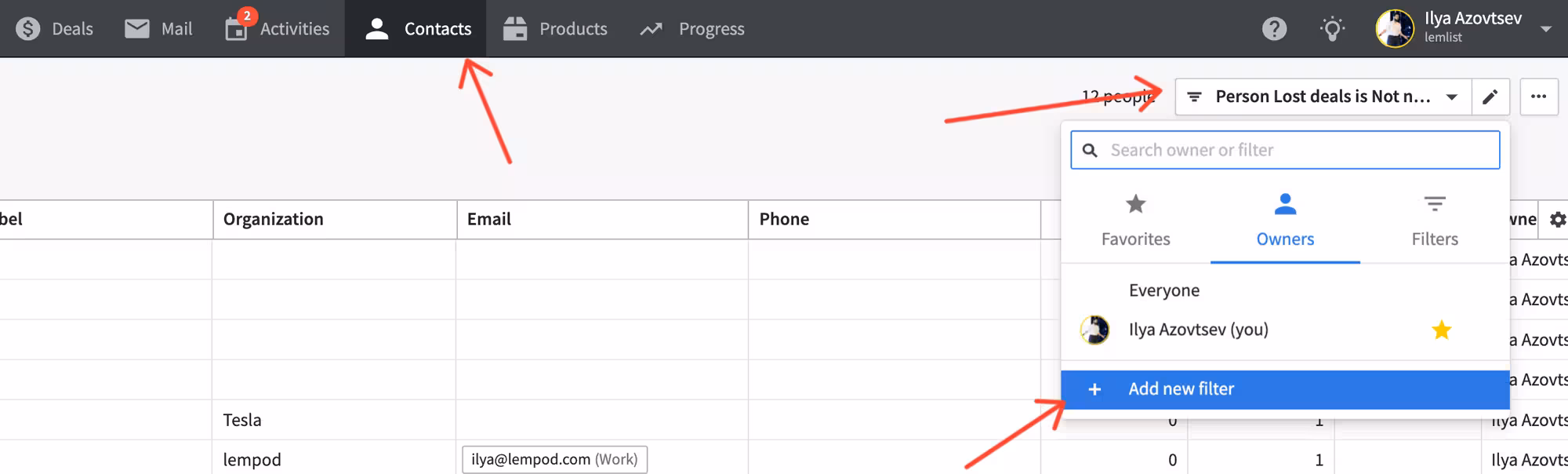1568x474 pixels.
Task: Click the pencil edit filter icon
Action: click(1490, 97)
